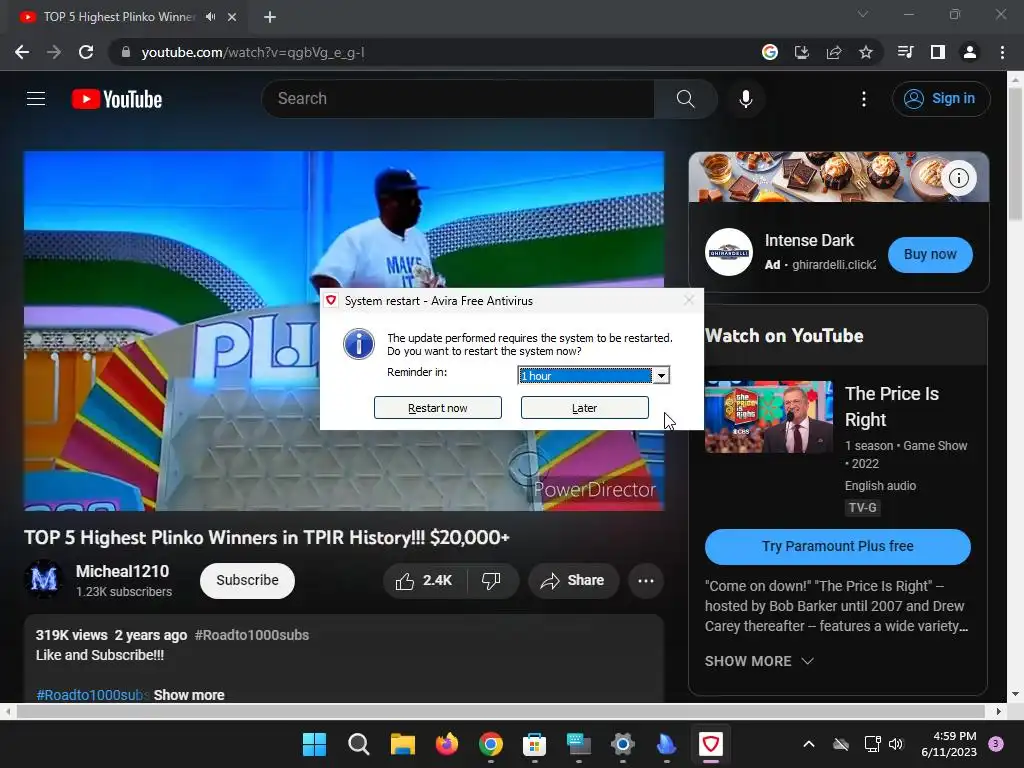Open the tab search chevron in Chrome
This screenshot has width=1024, height=768.
click(863, 14)
